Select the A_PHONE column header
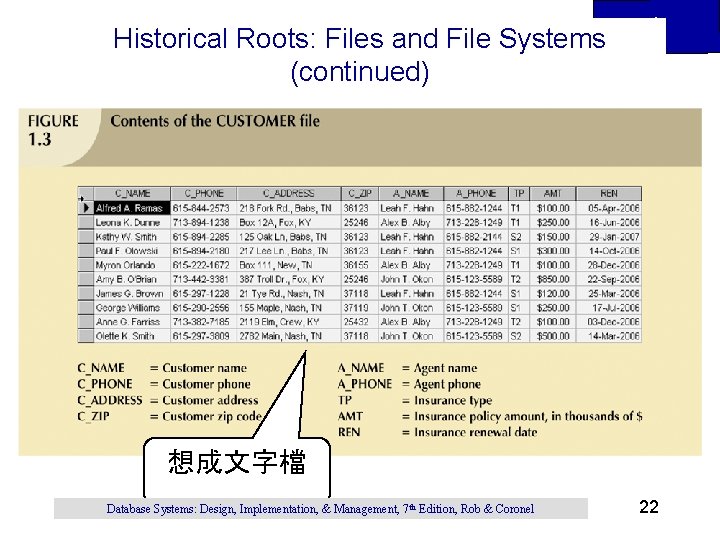The image size is (720, 540). tap(476, 193)
